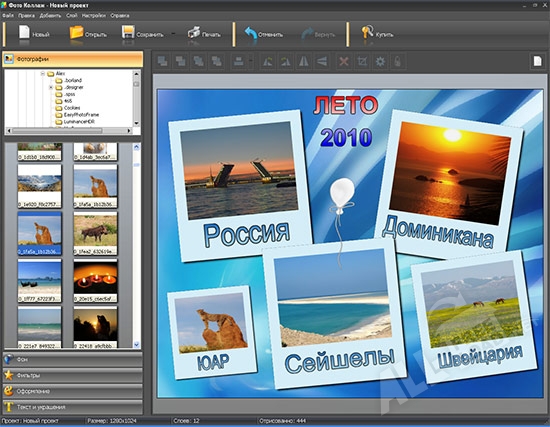Select the Cookies folder
This screenshot has width=550, height=427.
click(x=72, y=108)
